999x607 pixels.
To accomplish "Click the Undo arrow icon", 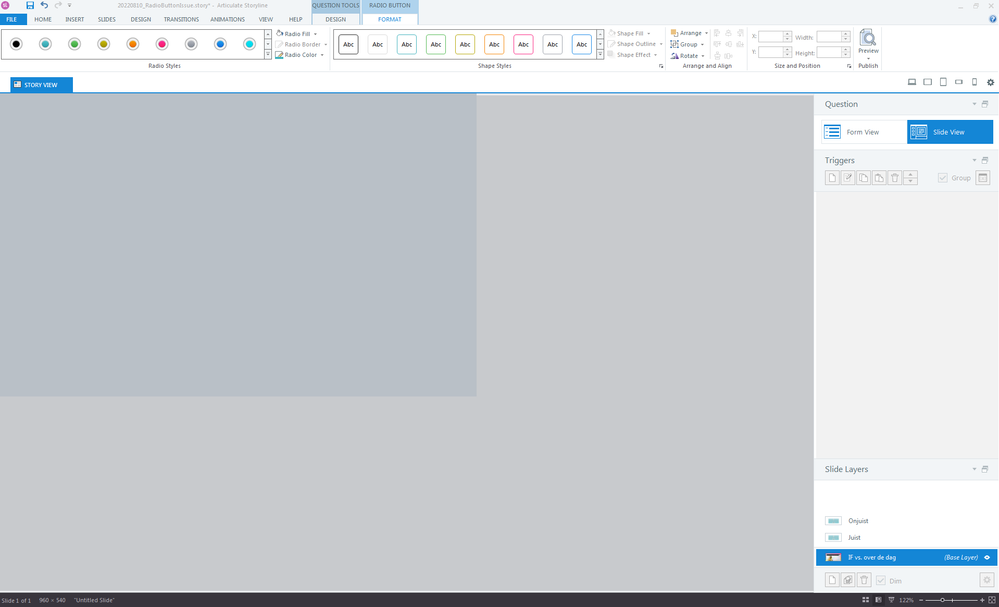I will (44, 6).
